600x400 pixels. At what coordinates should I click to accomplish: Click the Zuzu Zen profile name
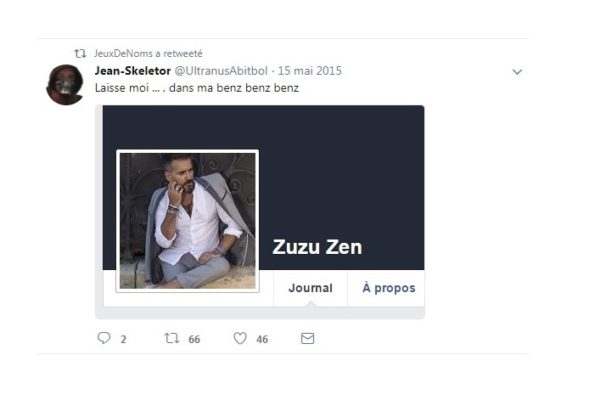click(x=317, y=247)
